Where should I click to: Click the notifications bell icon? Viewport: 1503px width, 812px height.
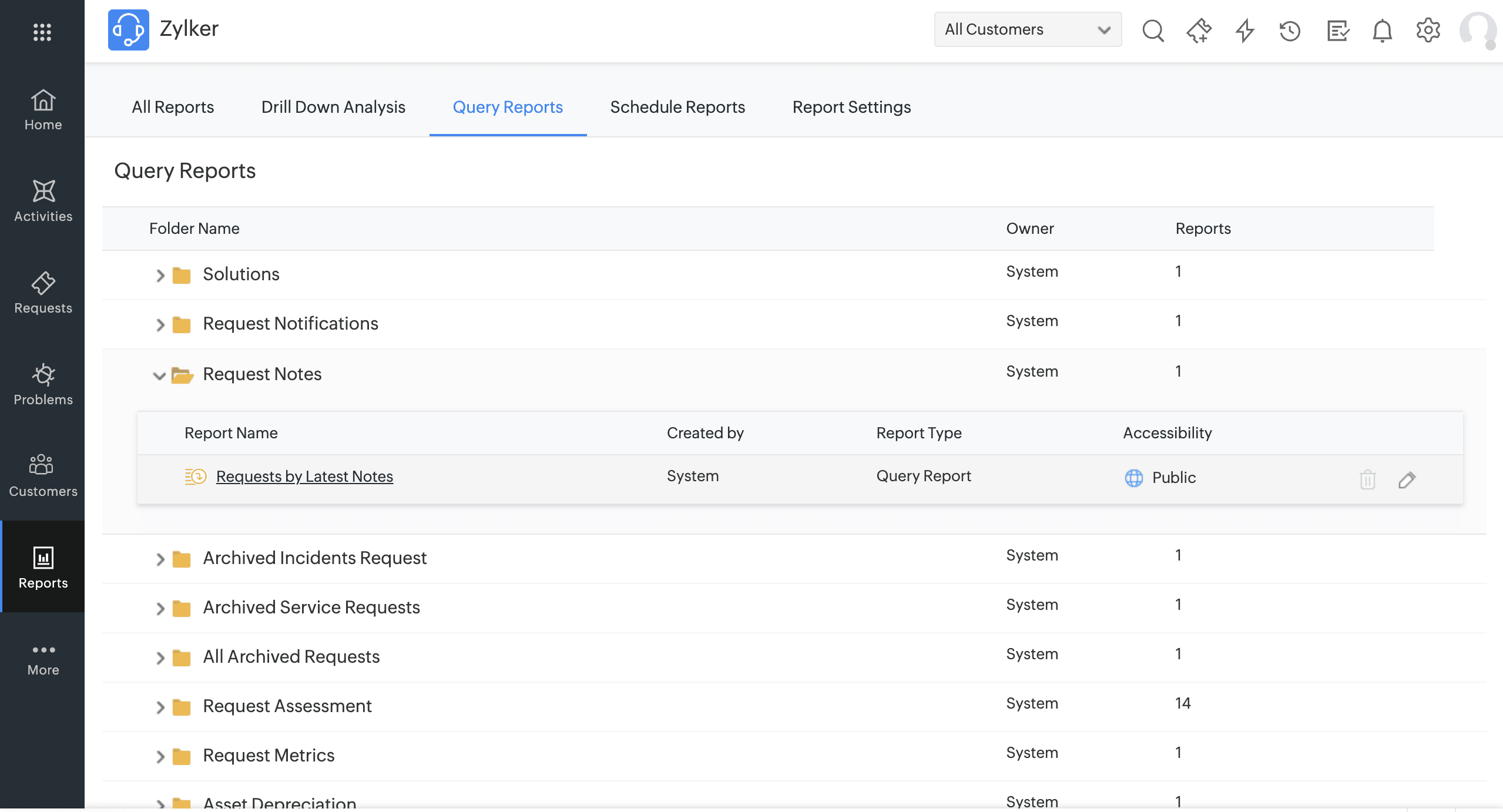1382,30
